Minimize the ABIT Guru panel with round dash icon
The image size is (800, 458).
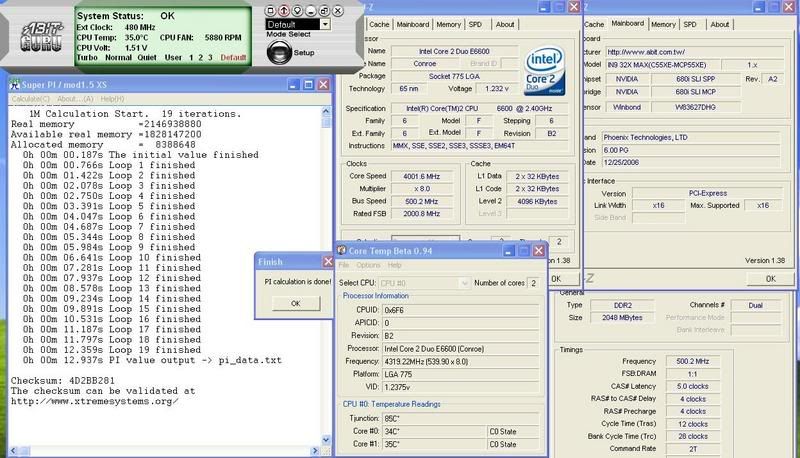tap(311, 10)
